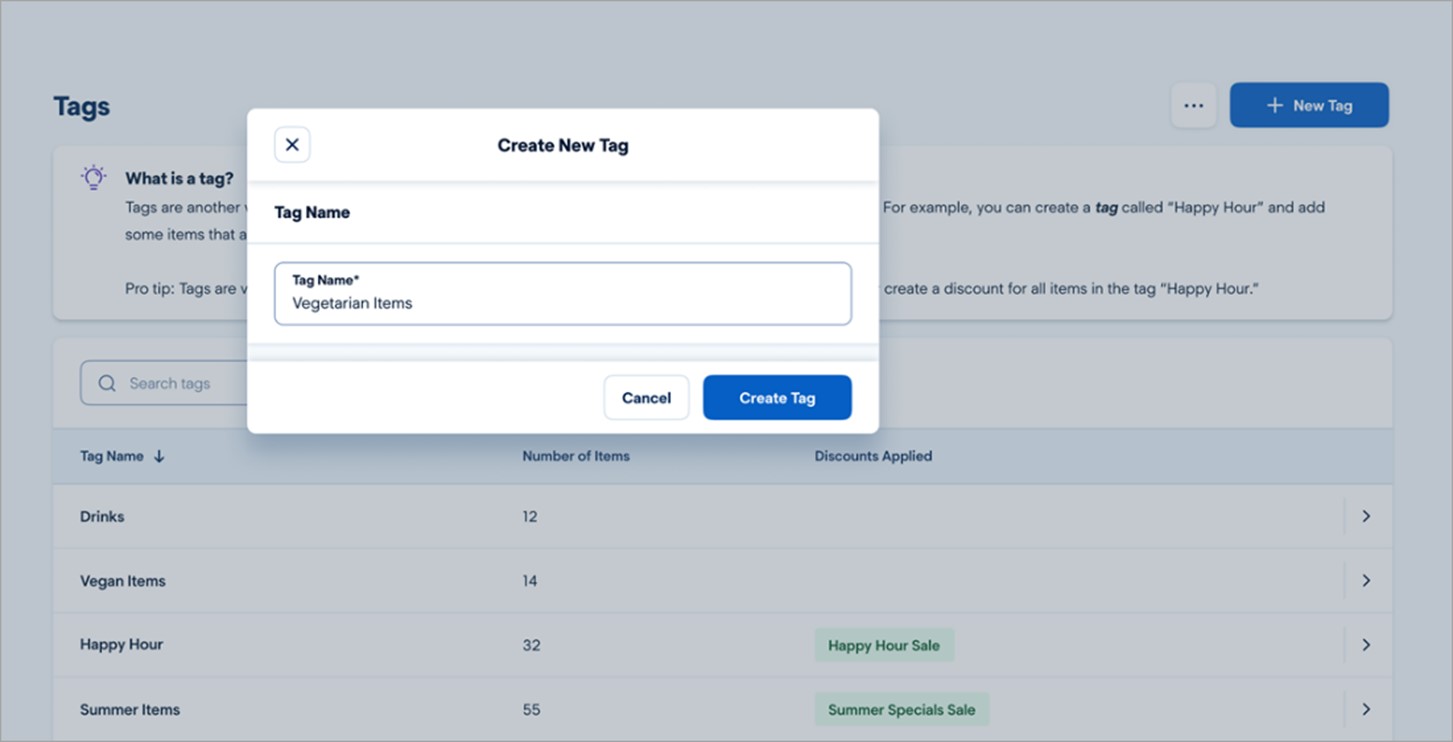This screenshot has width=1453, height=742.
Task: Click the New Tag button
Action: (1309, 105)
